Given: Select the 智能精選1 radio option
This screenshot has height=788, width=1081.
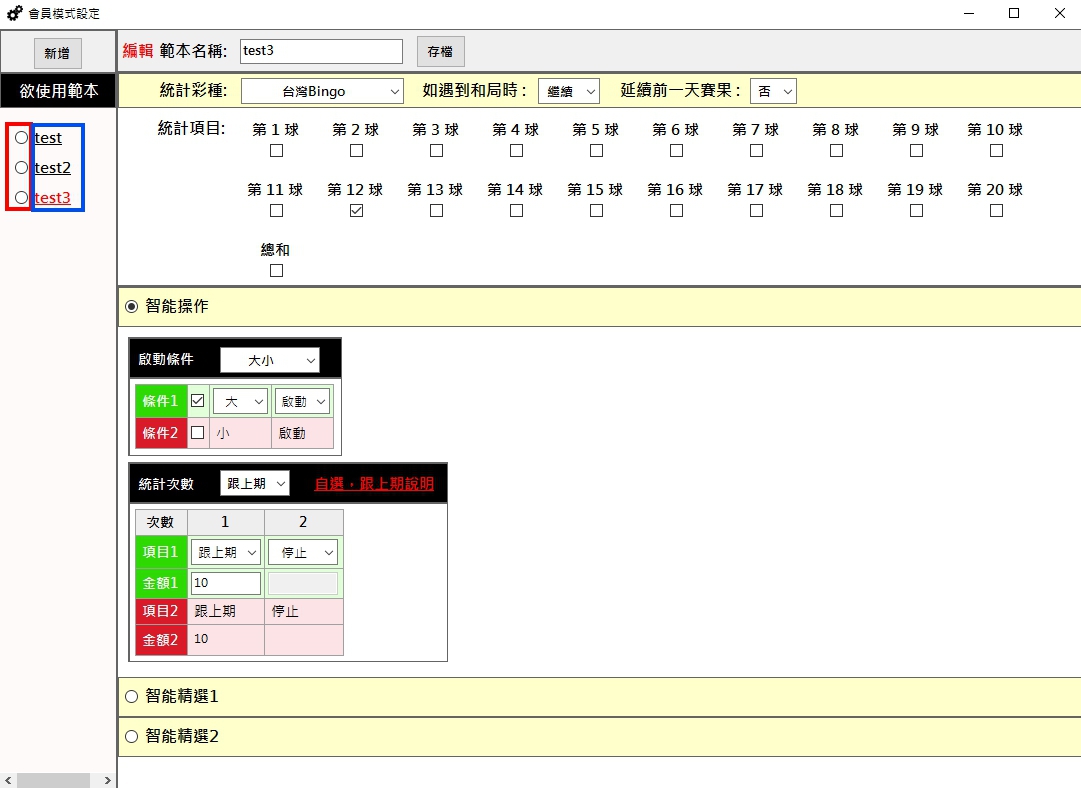Looking at the screenshot, I should pos(131,697).
